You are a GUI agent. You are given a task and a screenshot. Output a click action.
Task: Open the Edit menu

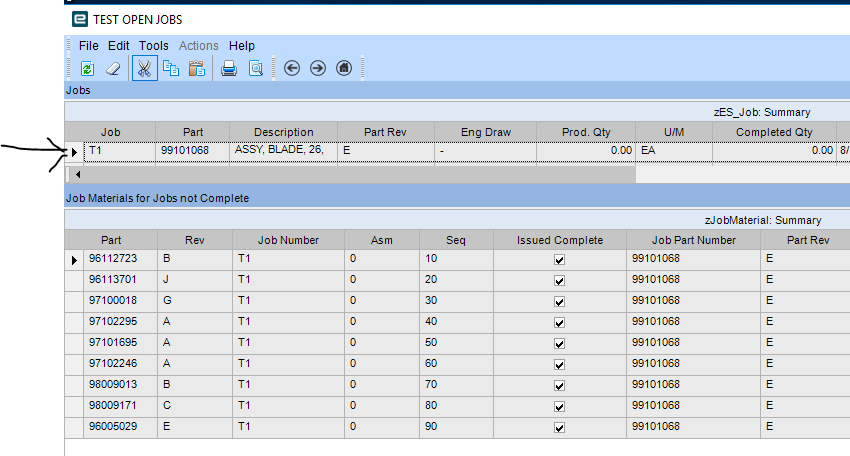(x=118, y=46)
